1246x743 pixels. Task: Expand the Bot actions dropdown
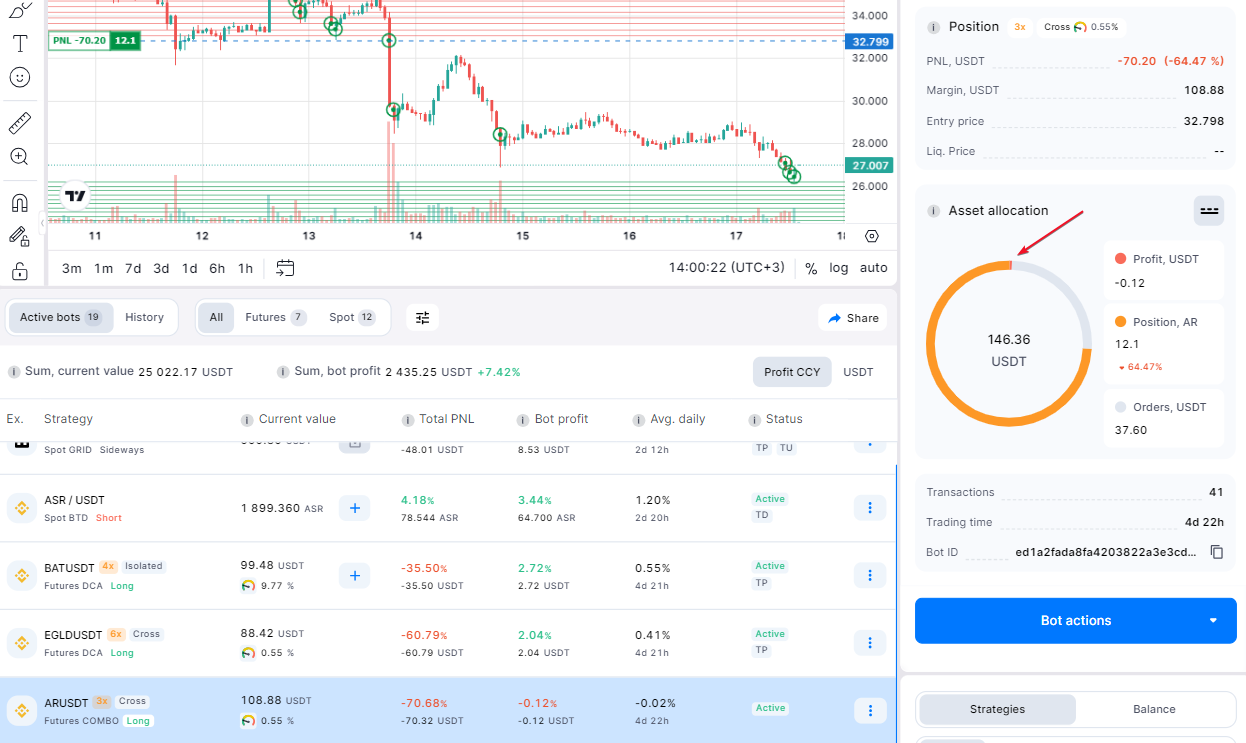[1213, 620]
